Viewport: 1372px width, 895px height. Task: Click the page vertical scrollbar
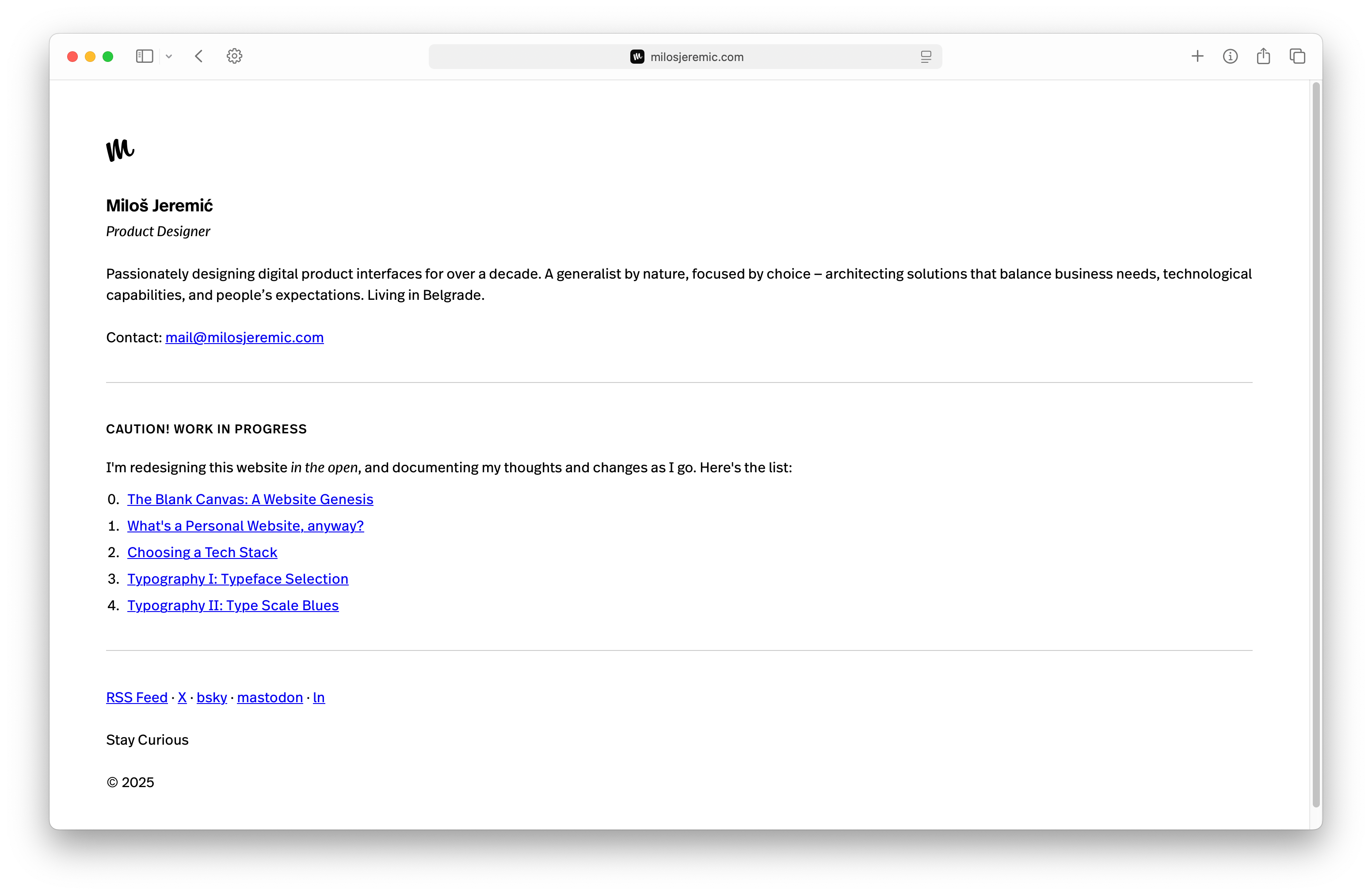[1316, 444]
